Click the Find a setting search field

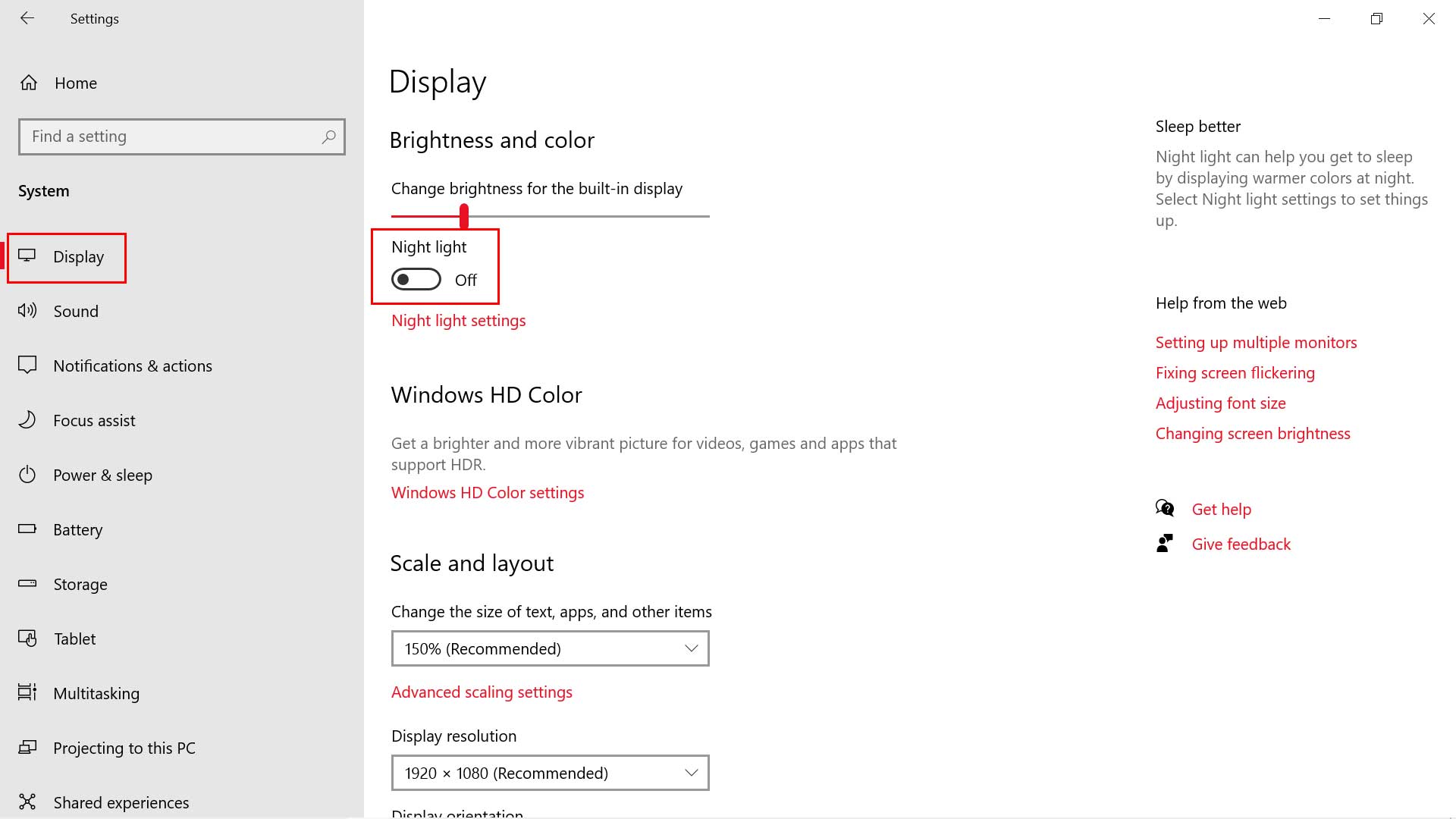click(181, 136)
